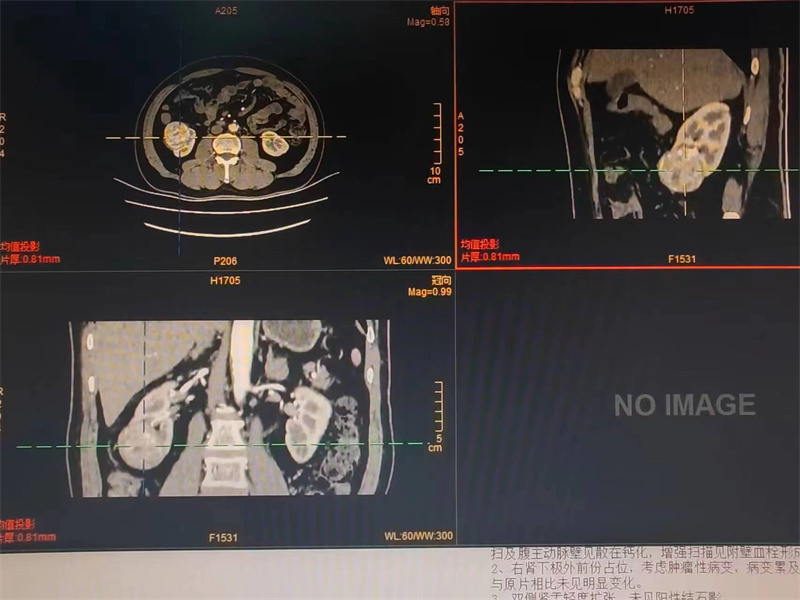Click the yellow horizontal crosshair in axial view
Image resolution: width=800 pixels, height=600 pixels.
226,137
